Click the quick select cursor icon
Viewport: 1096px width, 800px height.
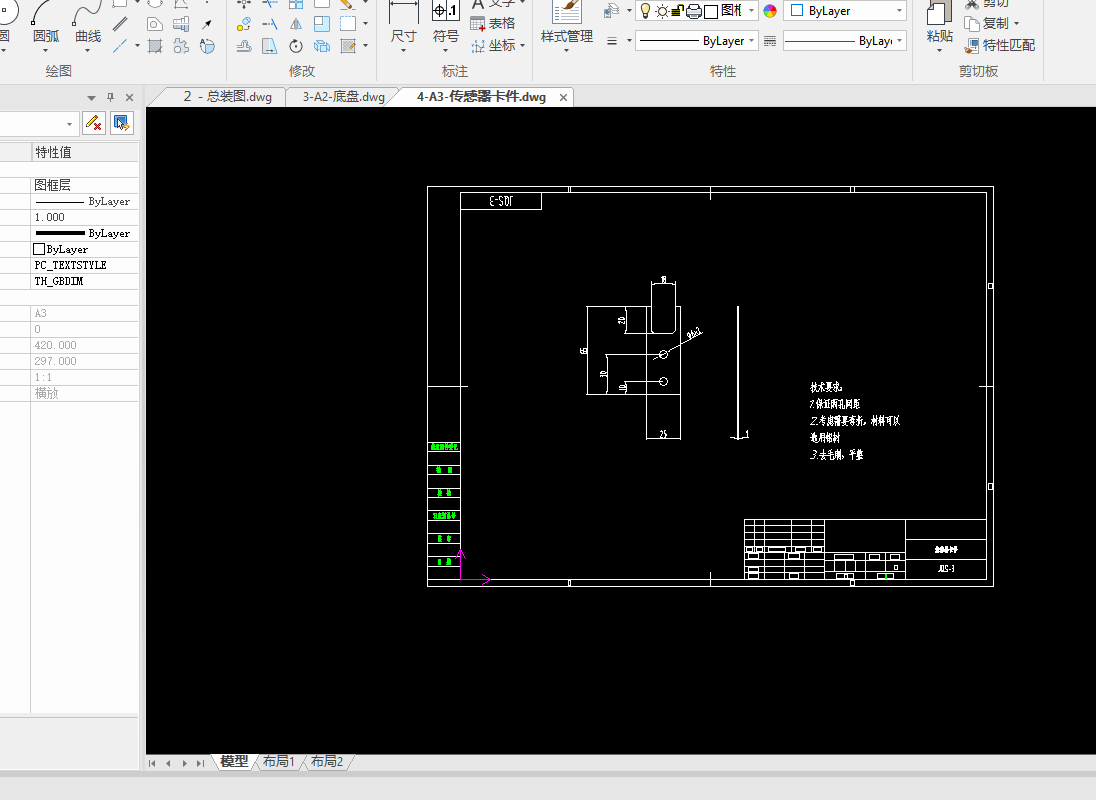[x=122, y=124]
